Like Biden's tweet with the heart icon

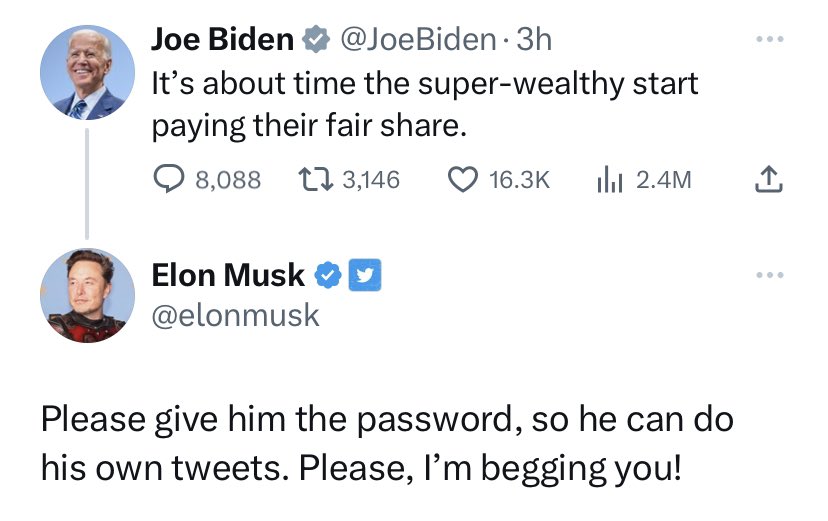pos(462,180)
